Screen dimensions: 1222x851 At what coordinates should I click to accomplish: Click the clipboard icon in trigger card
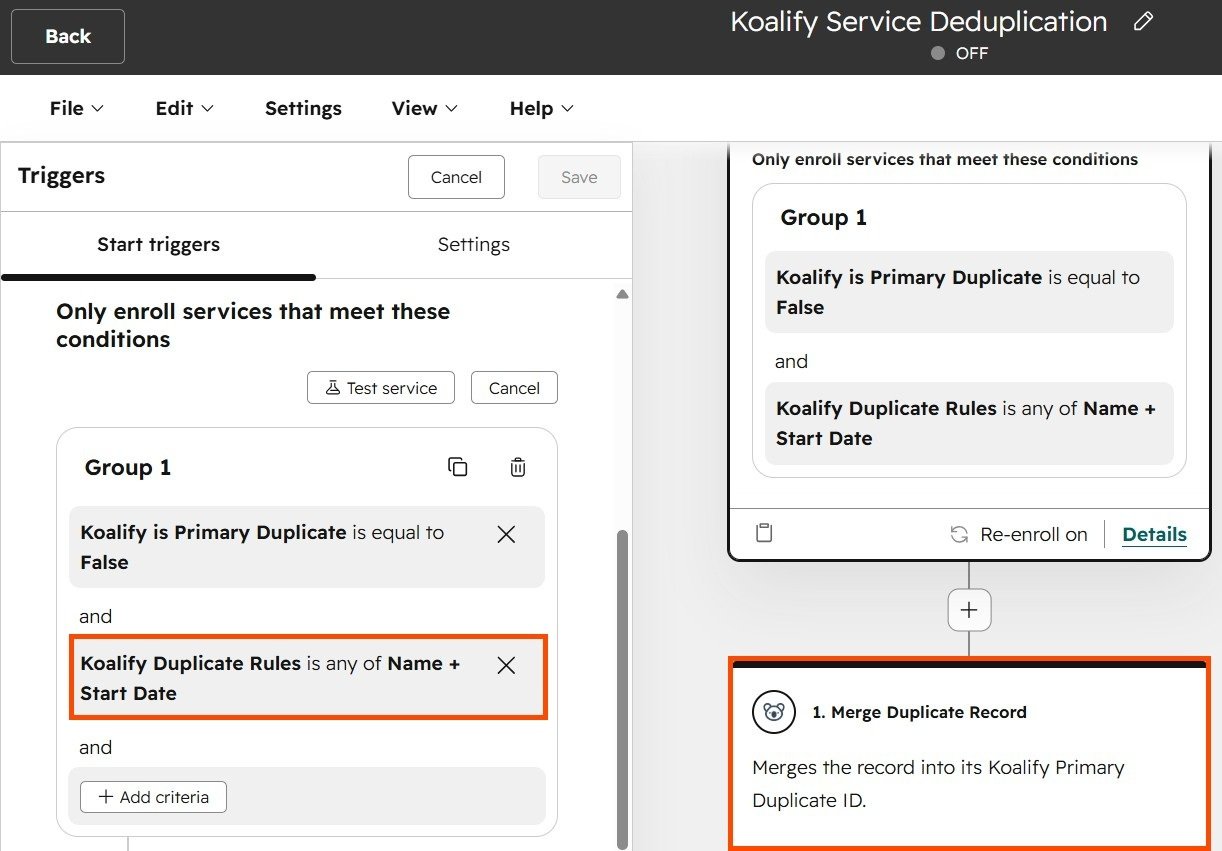[764, 533]
